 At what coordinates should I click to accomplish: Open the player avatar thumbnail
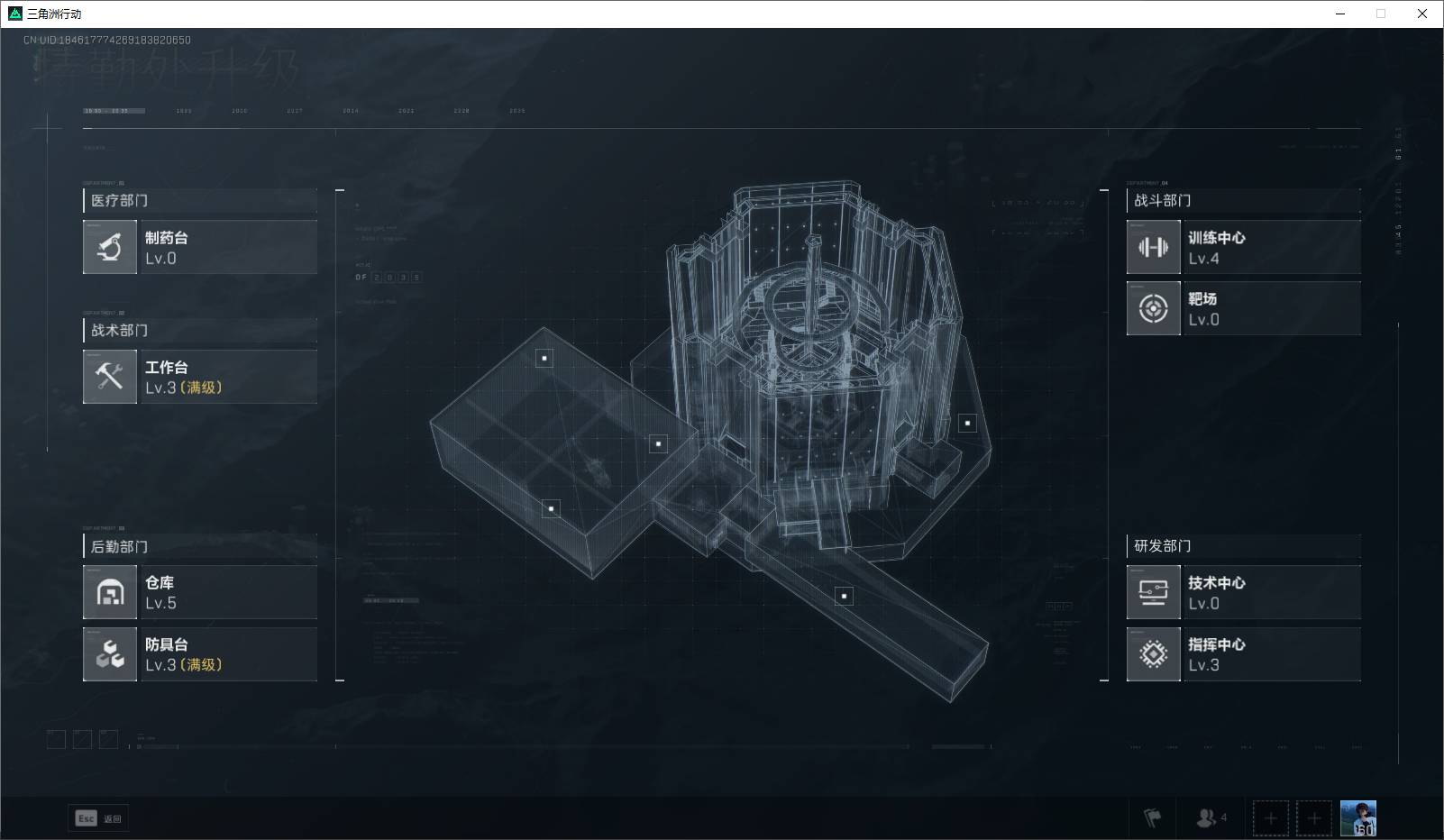click(1358, 818)
